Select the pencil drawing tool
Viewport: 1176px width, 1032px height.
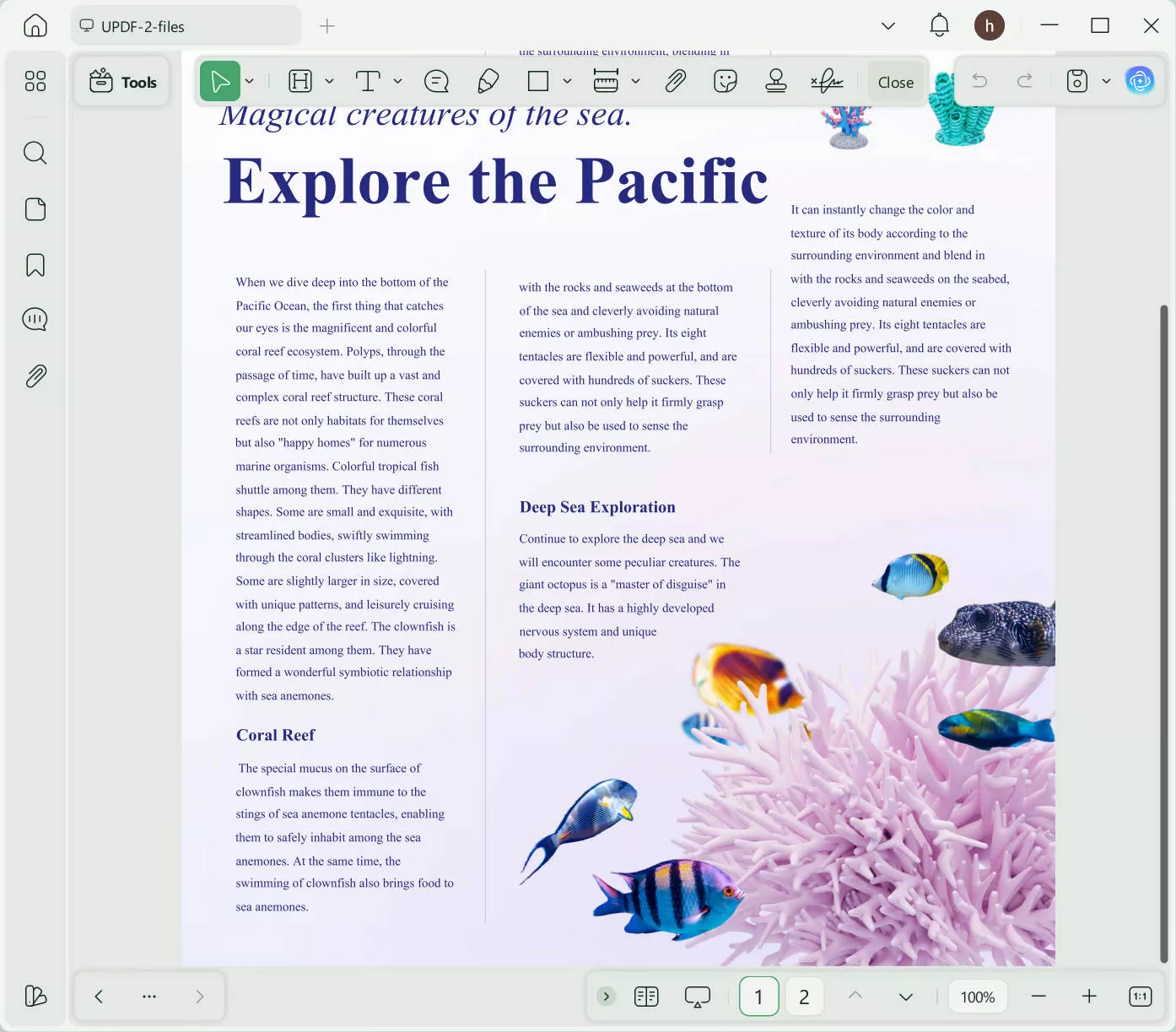pyautogui.click(x=488, y=81)
